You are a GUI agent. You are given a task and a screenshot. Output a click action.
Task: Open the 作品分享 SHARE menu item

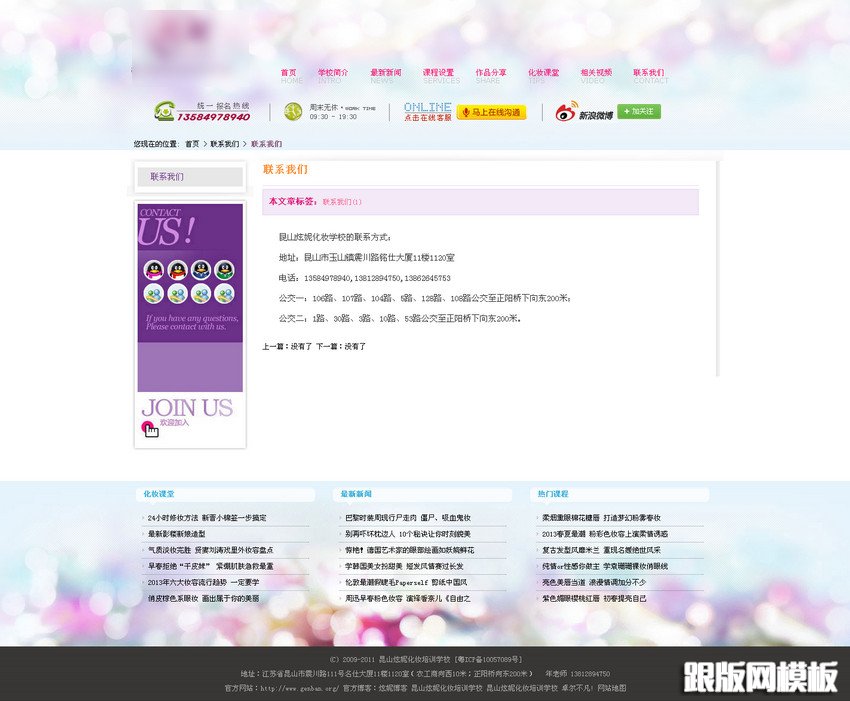click(x=493, y=73)
